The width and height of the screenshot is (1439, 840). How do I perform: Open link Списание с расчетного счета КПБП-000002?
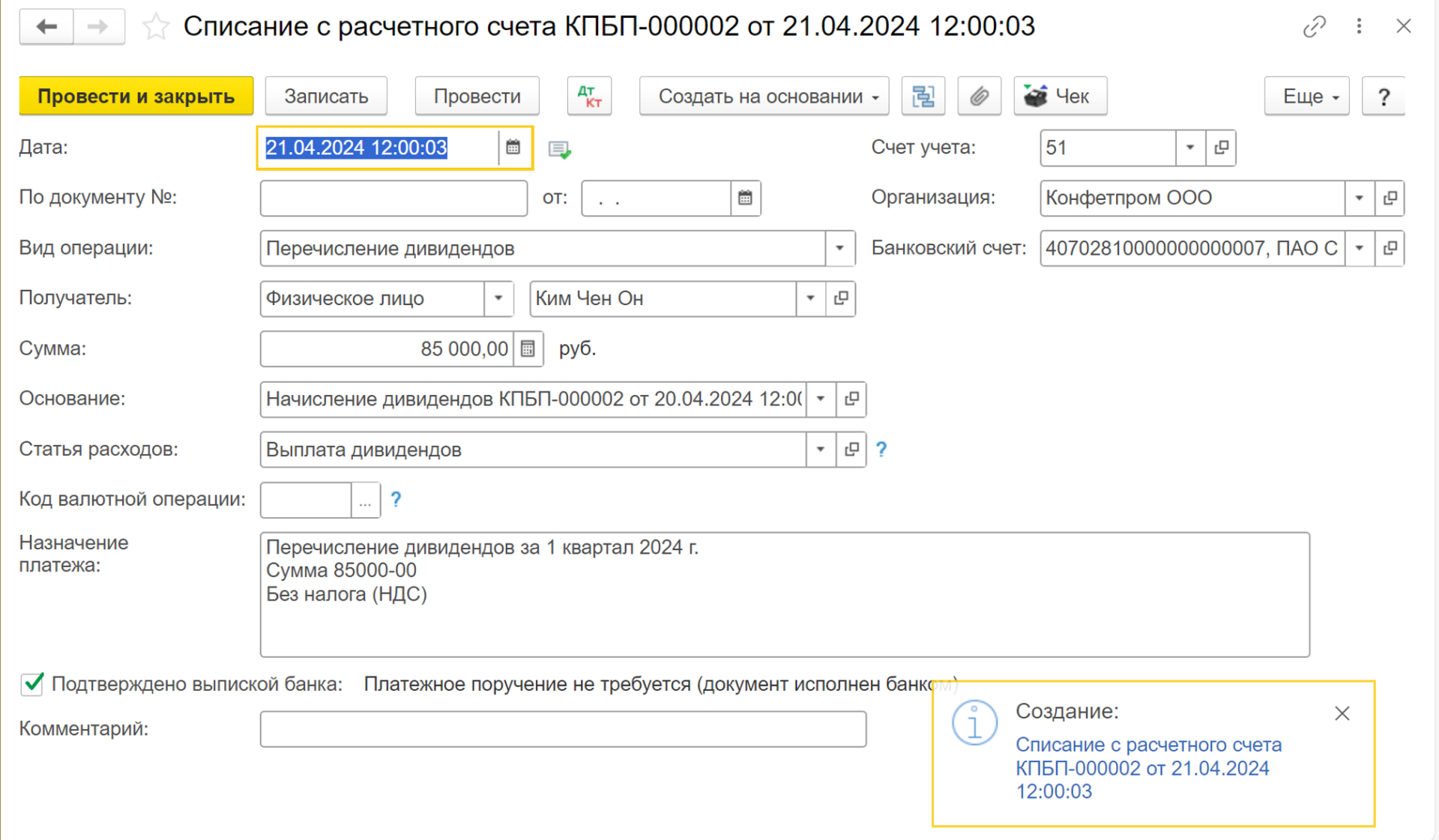click(1148, 768)
